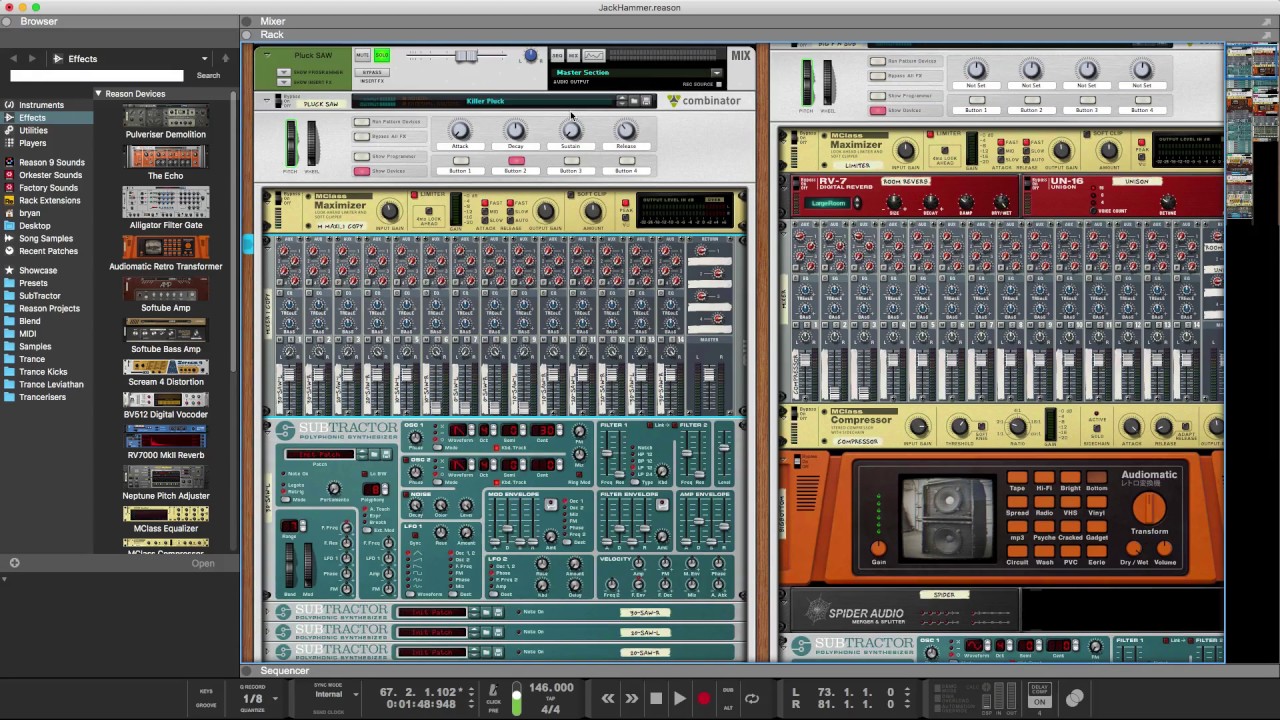Expand Show Insert FX on mix channel

pyautogui.click(x=284, y=82)
